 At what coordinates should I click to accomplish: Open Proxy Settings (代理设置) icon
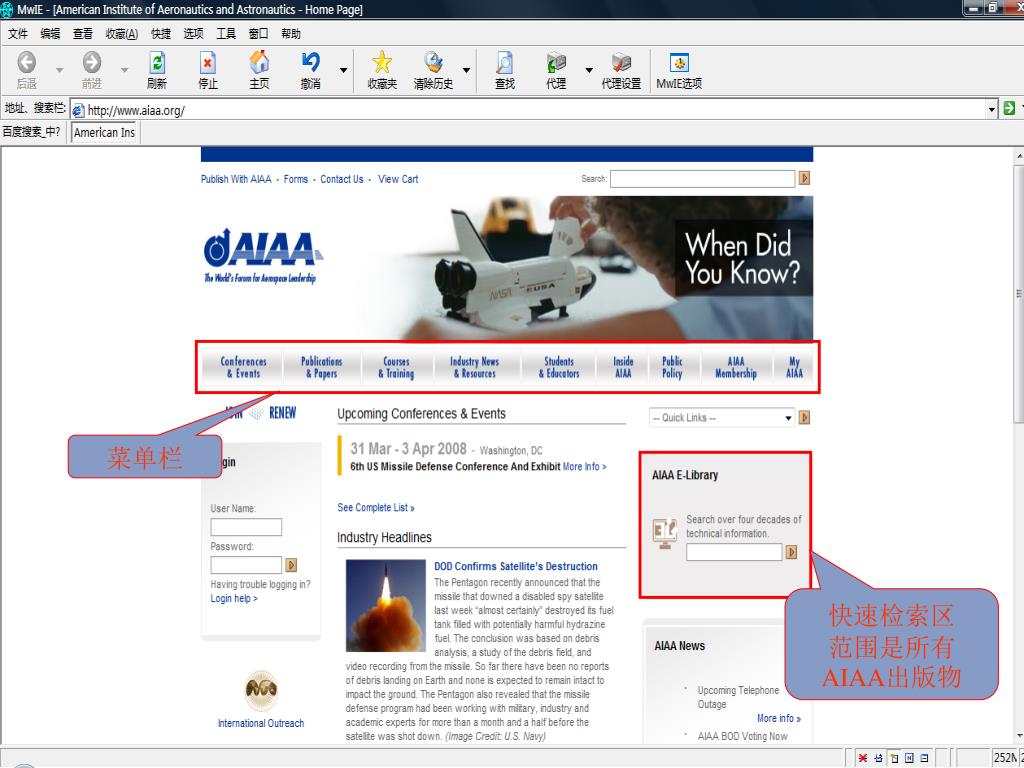[x=621, y=63]
